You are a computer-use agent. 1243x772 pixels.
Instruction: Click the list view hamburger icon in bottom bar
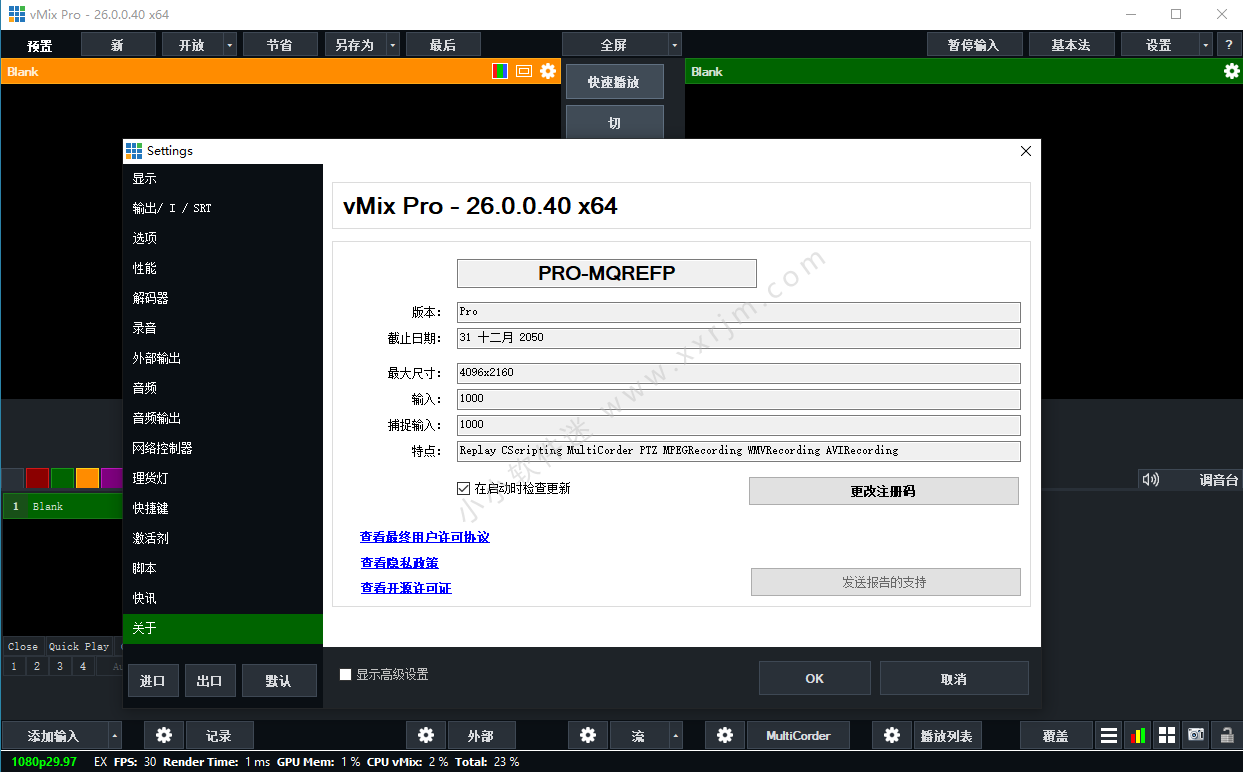pos(1109,735)
